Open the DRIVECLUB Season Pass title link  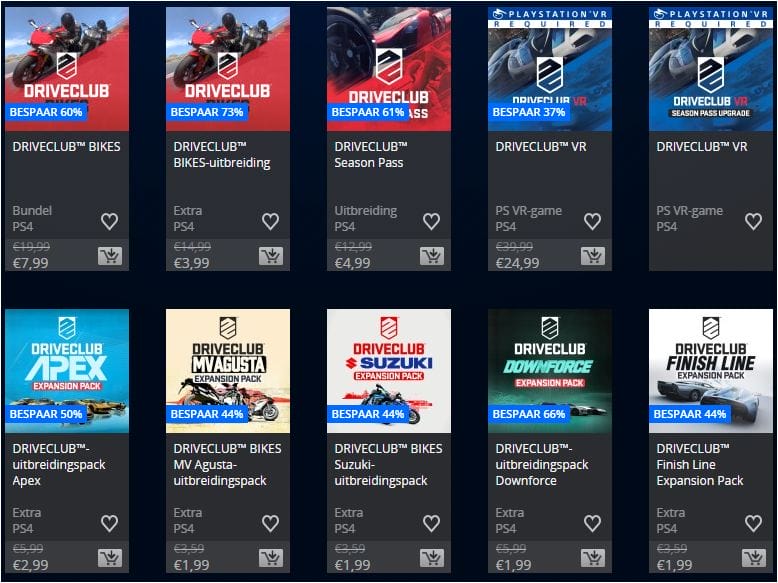tap(371, 154)
